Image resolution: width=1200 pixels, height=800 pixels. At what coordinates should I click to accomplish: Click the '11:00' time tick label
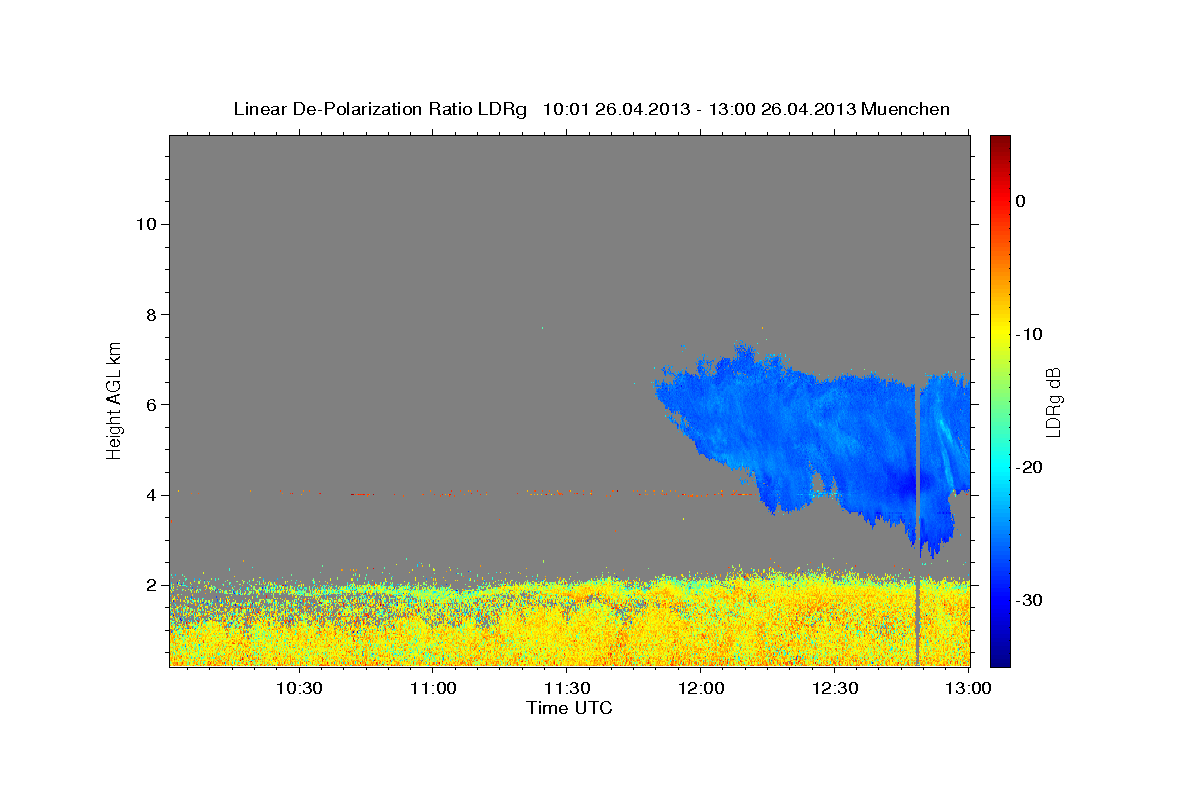point(434,688)
